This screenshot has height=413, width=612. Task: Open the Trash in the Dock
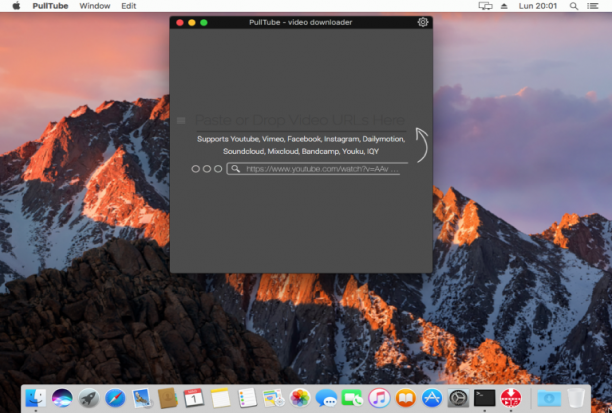point(576,398)
